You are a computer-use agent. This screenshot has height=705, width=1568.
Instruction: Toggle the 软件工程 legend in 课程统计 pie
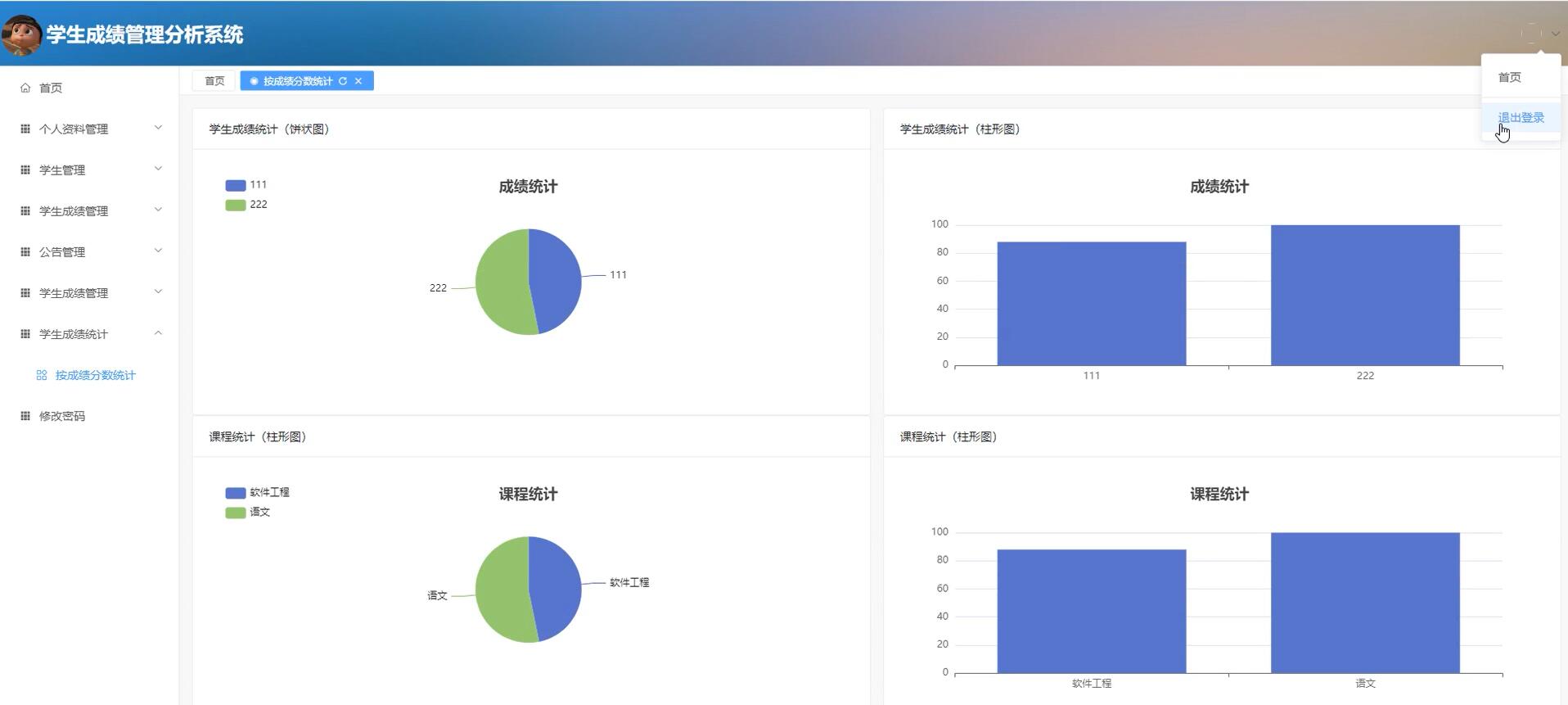pos(257,493)
